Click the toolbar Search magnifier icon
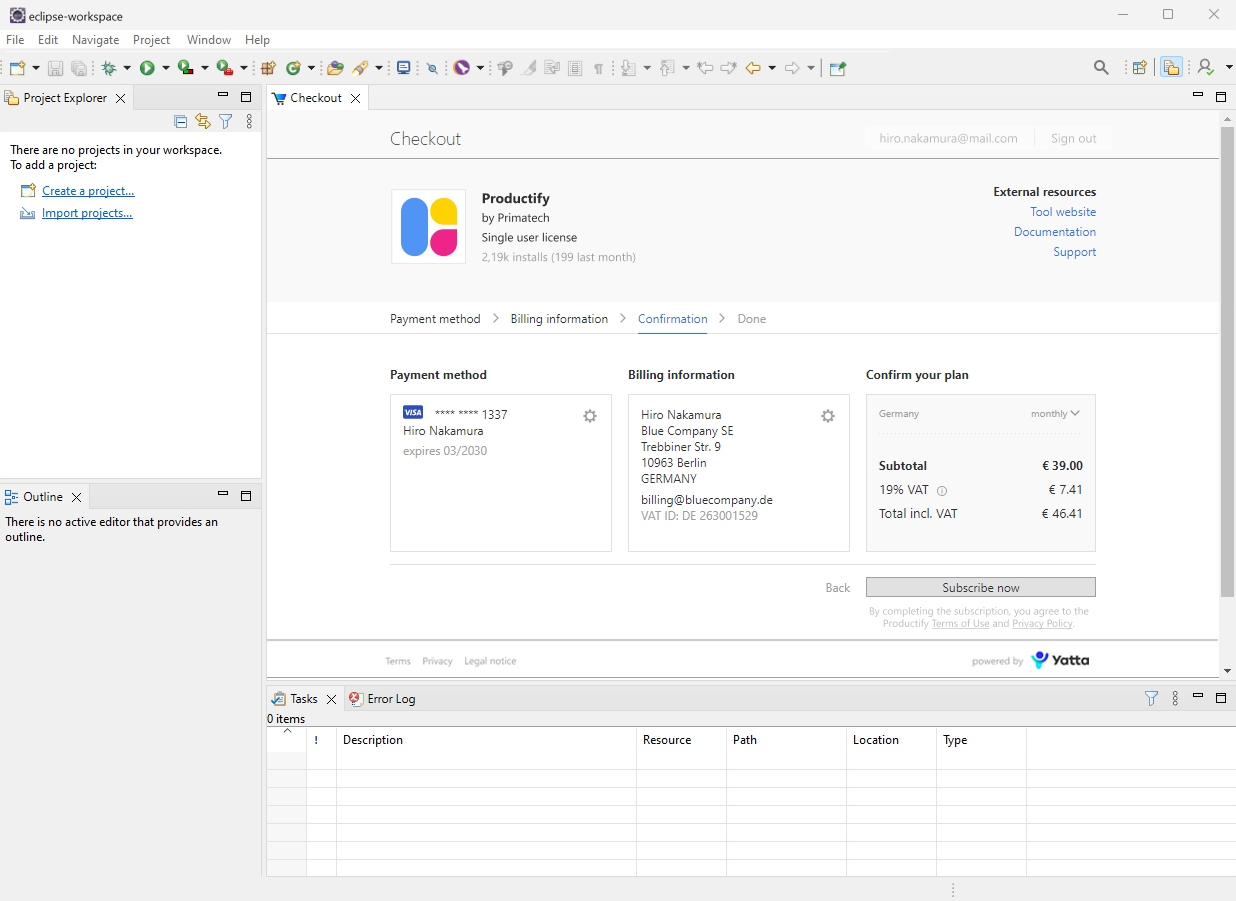The width and height of the screenshot is (1236, 901). coord(1101,68)
